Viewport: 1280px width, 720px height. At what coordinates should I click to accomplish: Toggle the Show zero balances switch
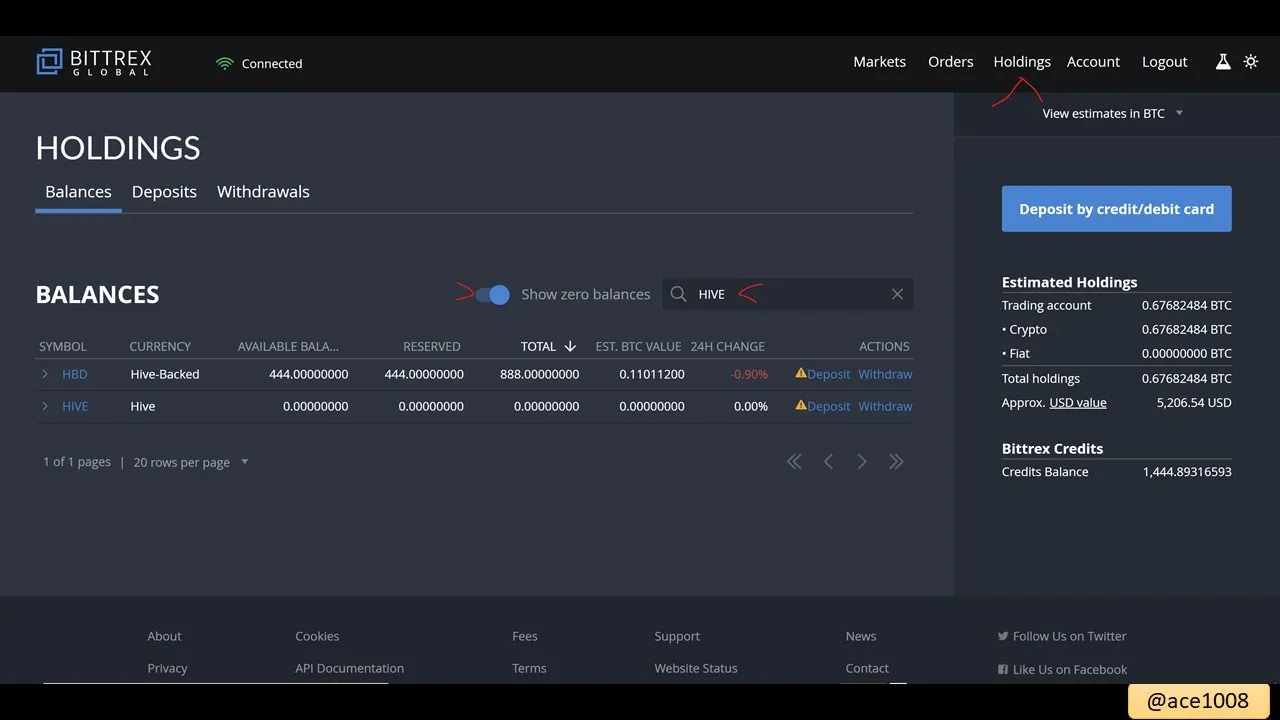(492, 294)
